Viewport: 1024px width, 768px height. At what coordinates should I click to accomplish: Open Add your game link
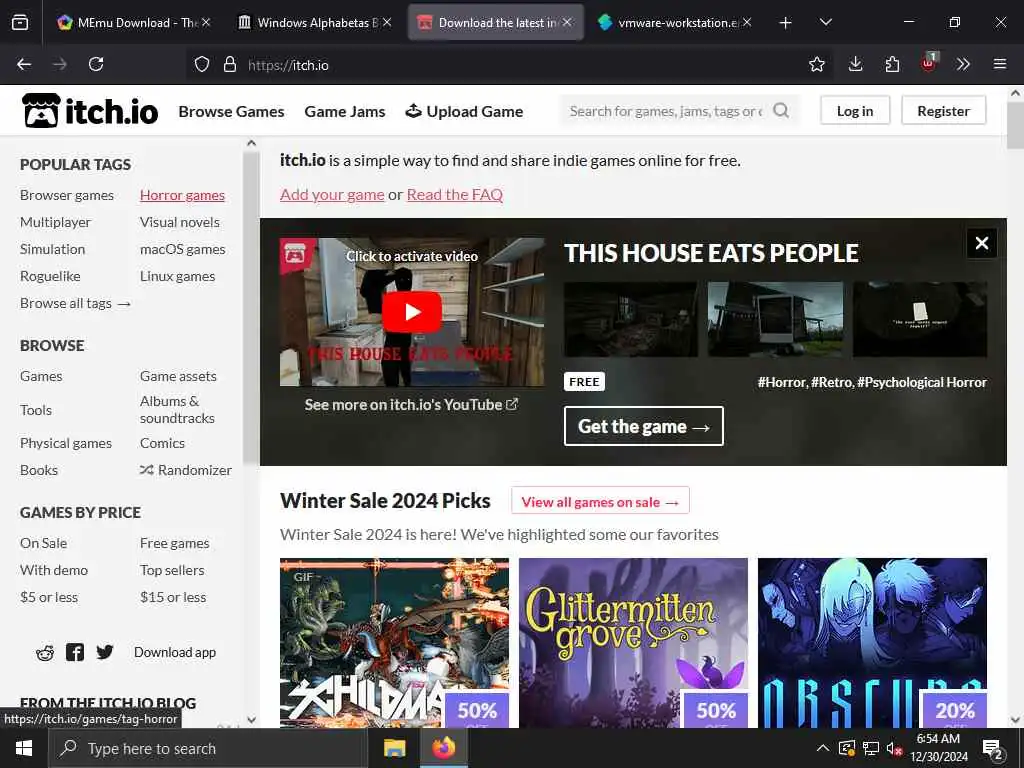coord(332,195)
